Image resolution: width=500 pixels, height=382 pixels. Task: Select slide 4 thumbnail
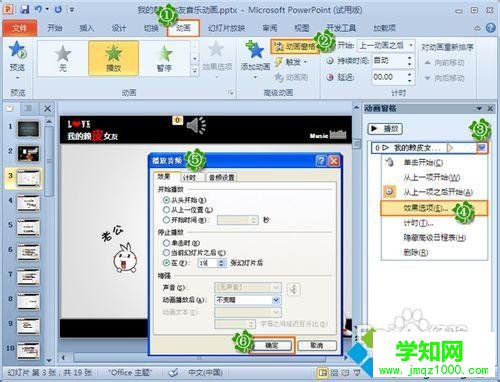28,203
